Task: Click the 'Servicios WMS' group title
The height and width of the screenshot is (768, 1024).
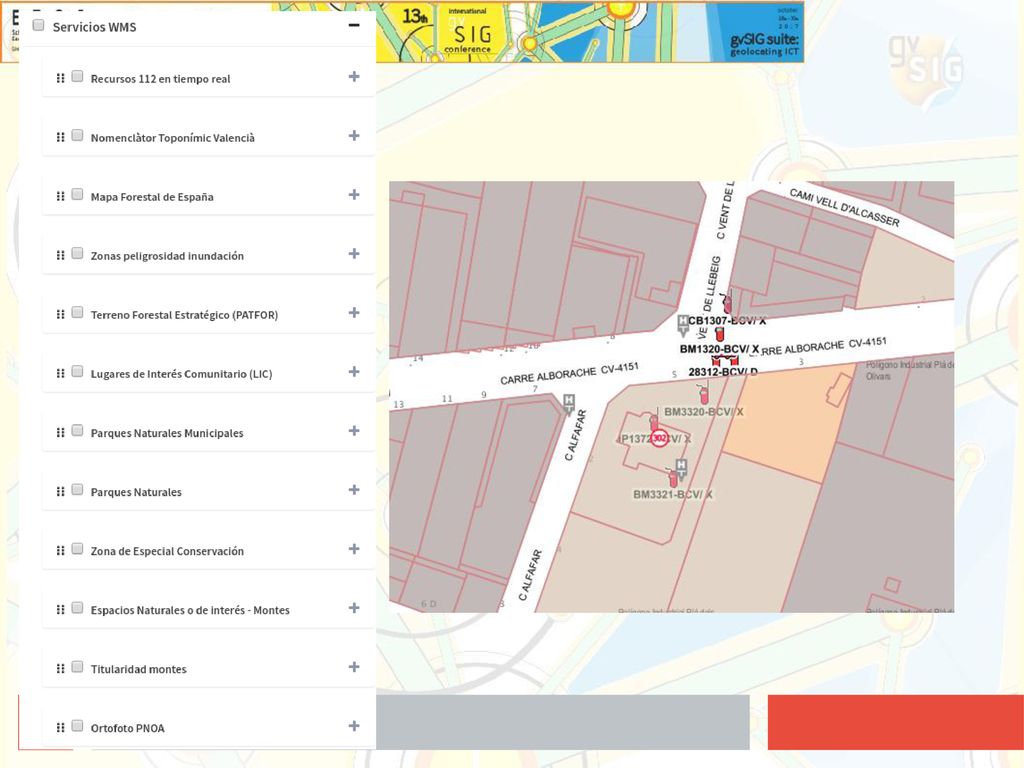Action: pos(95,27)
